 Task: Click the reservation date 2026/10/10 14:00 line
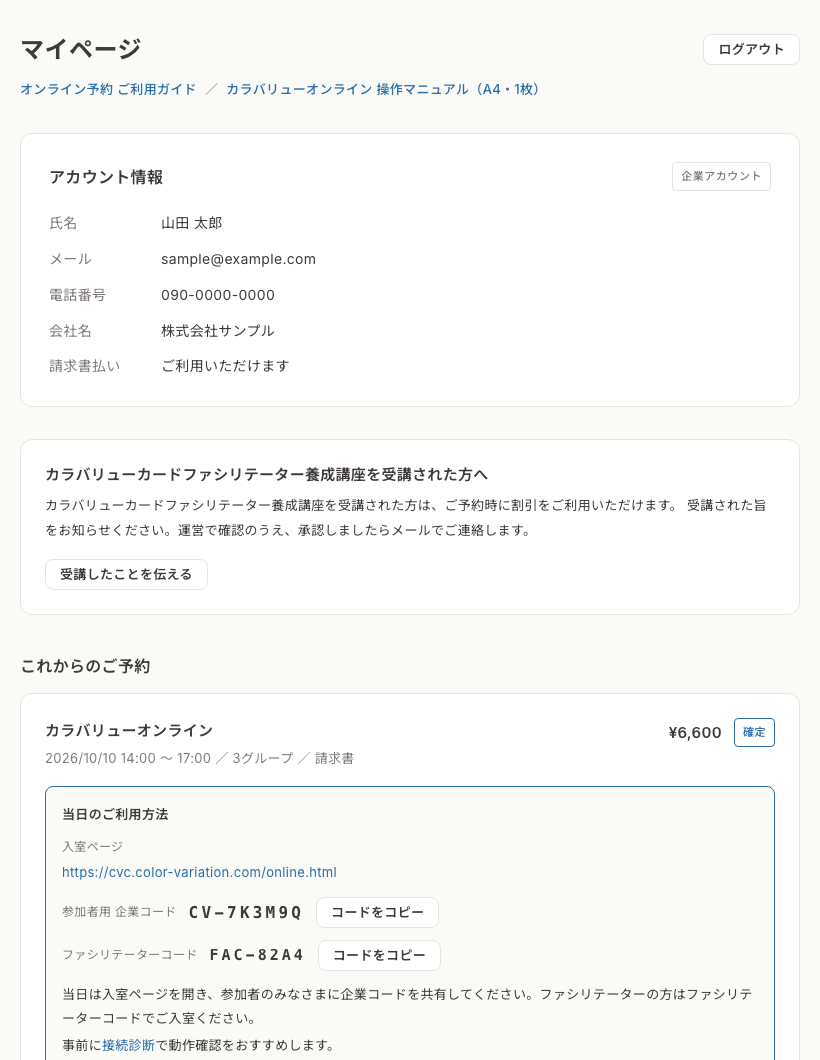click(x=199, y=758)
